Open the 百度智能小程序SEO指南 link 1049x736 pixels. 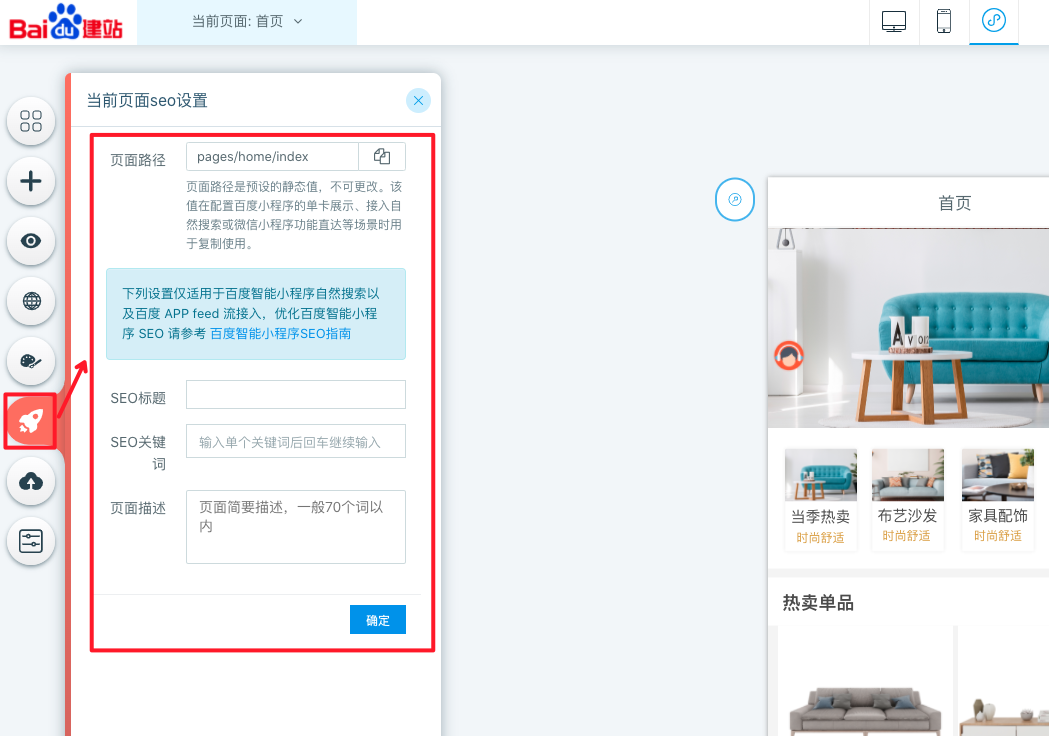280,334
